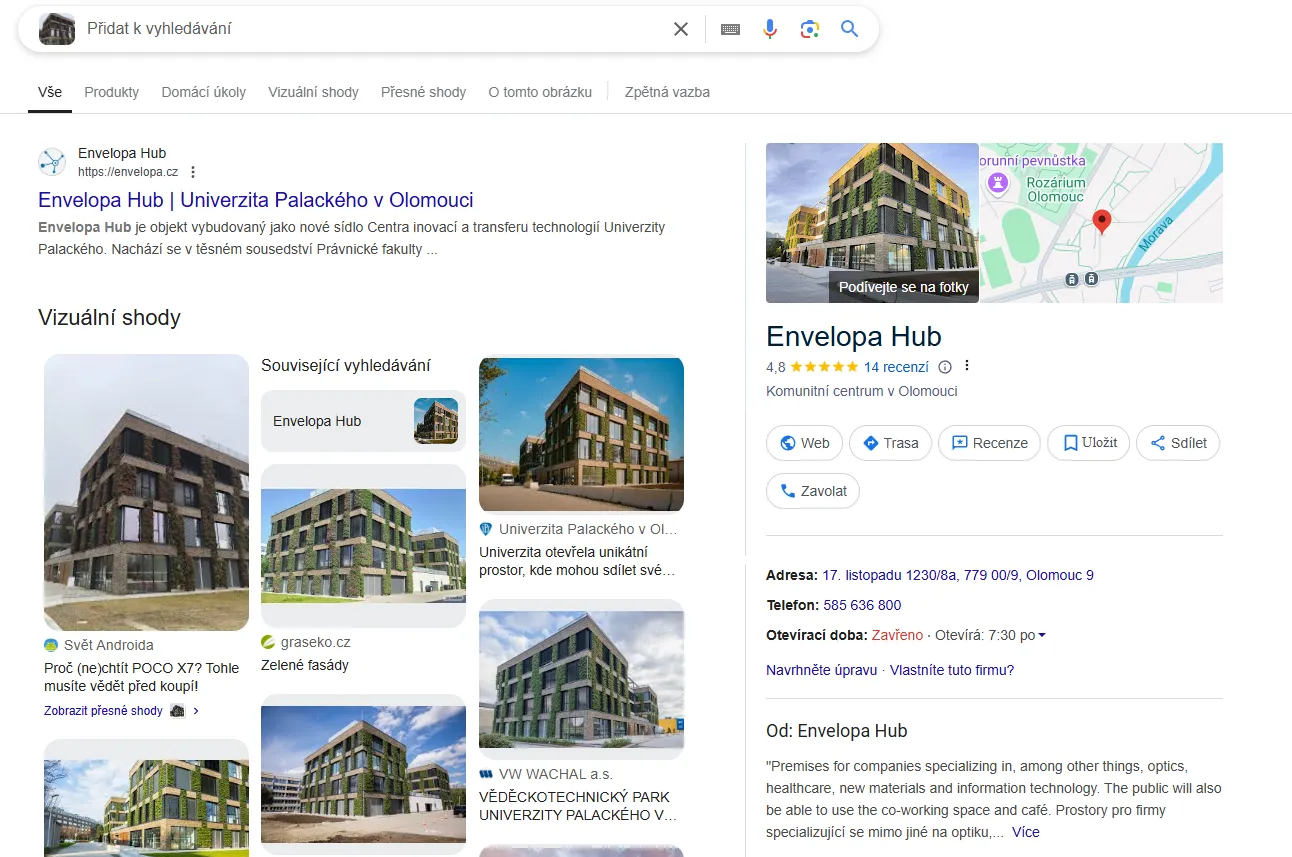The width and height of the screenshot is (1292, 857).
Task: Open 'Proč (ne)chtít POCO X7?' article title
Action: point(142,677)
